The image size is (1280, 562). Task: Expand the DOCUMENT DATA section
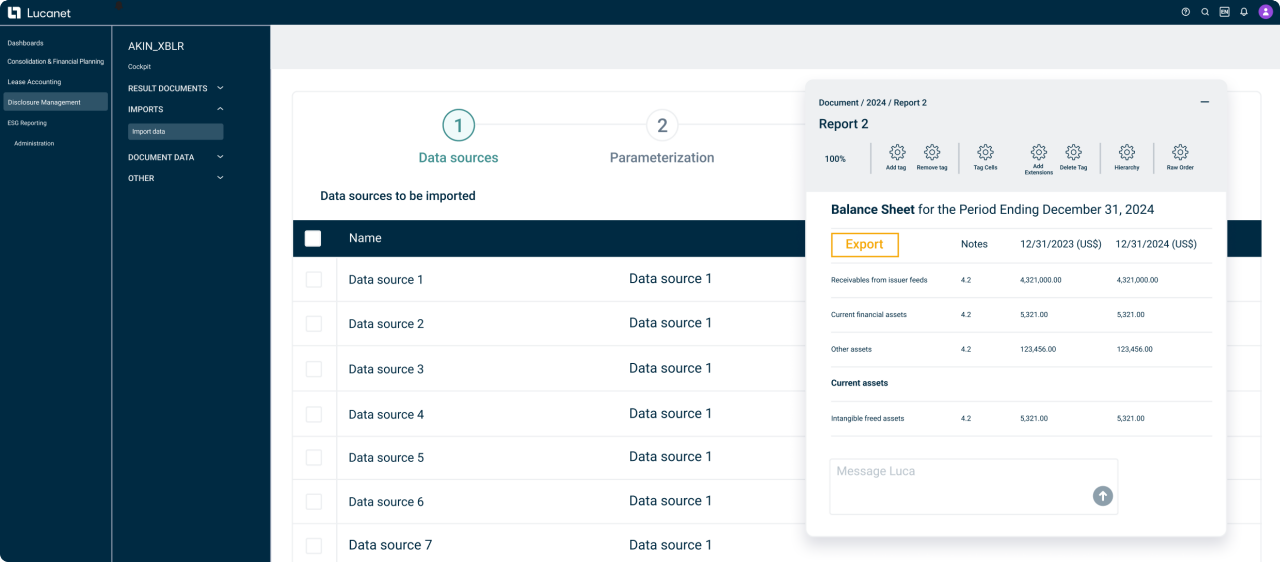tap(220, 157)
